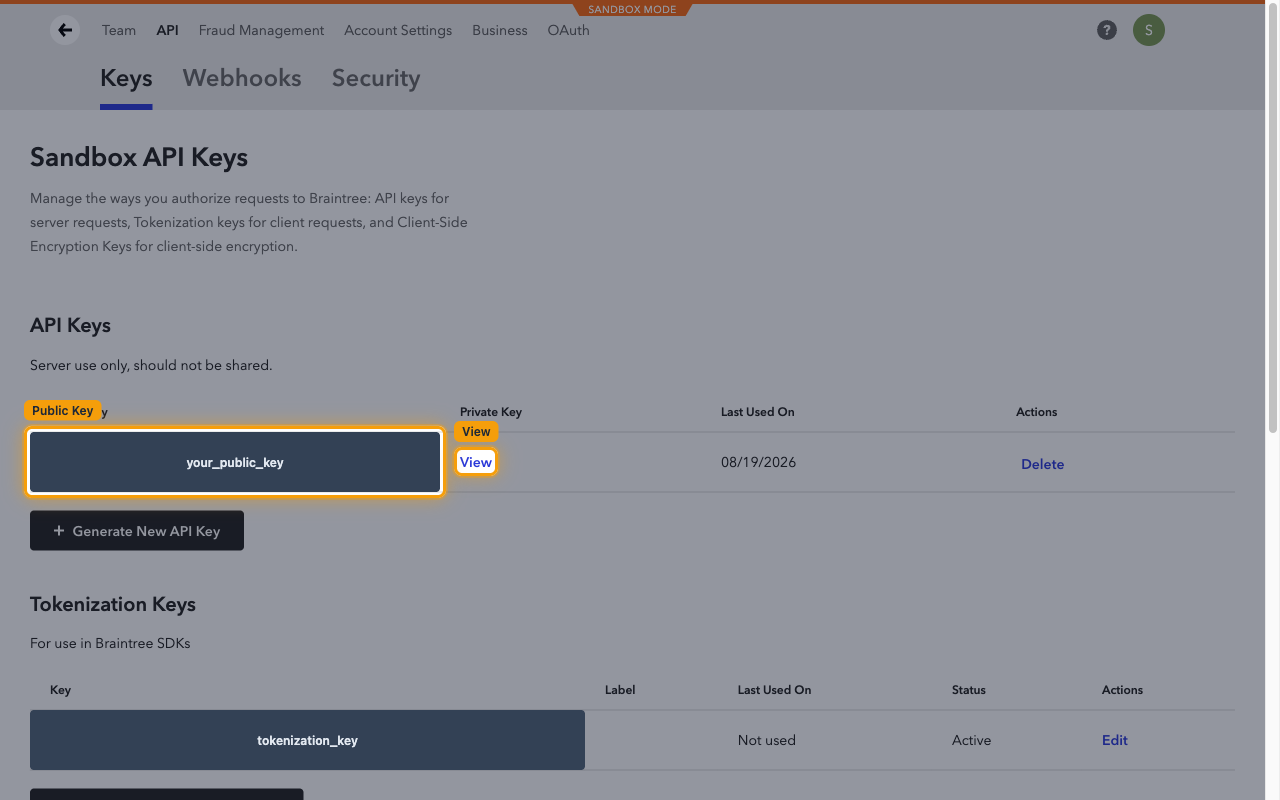
Task: Open the Team menu
Action: click(119, 30)
